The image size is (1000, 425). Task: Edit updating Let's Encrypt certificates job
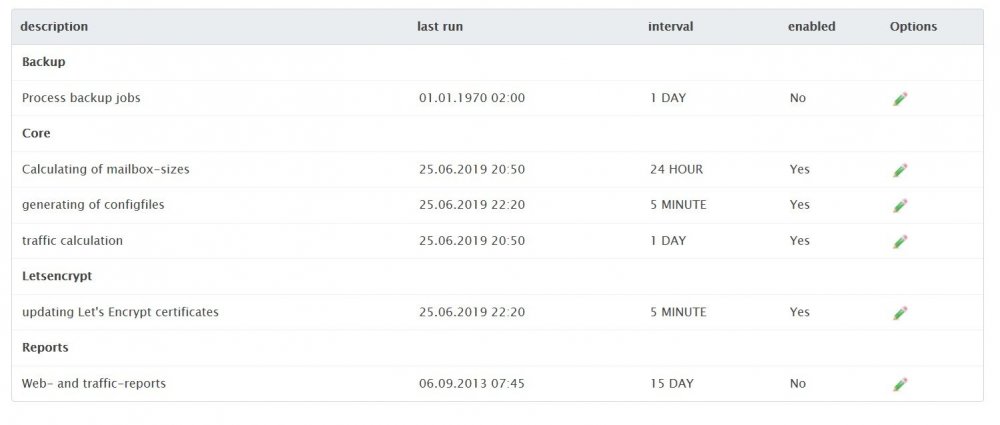pos(900,313)
